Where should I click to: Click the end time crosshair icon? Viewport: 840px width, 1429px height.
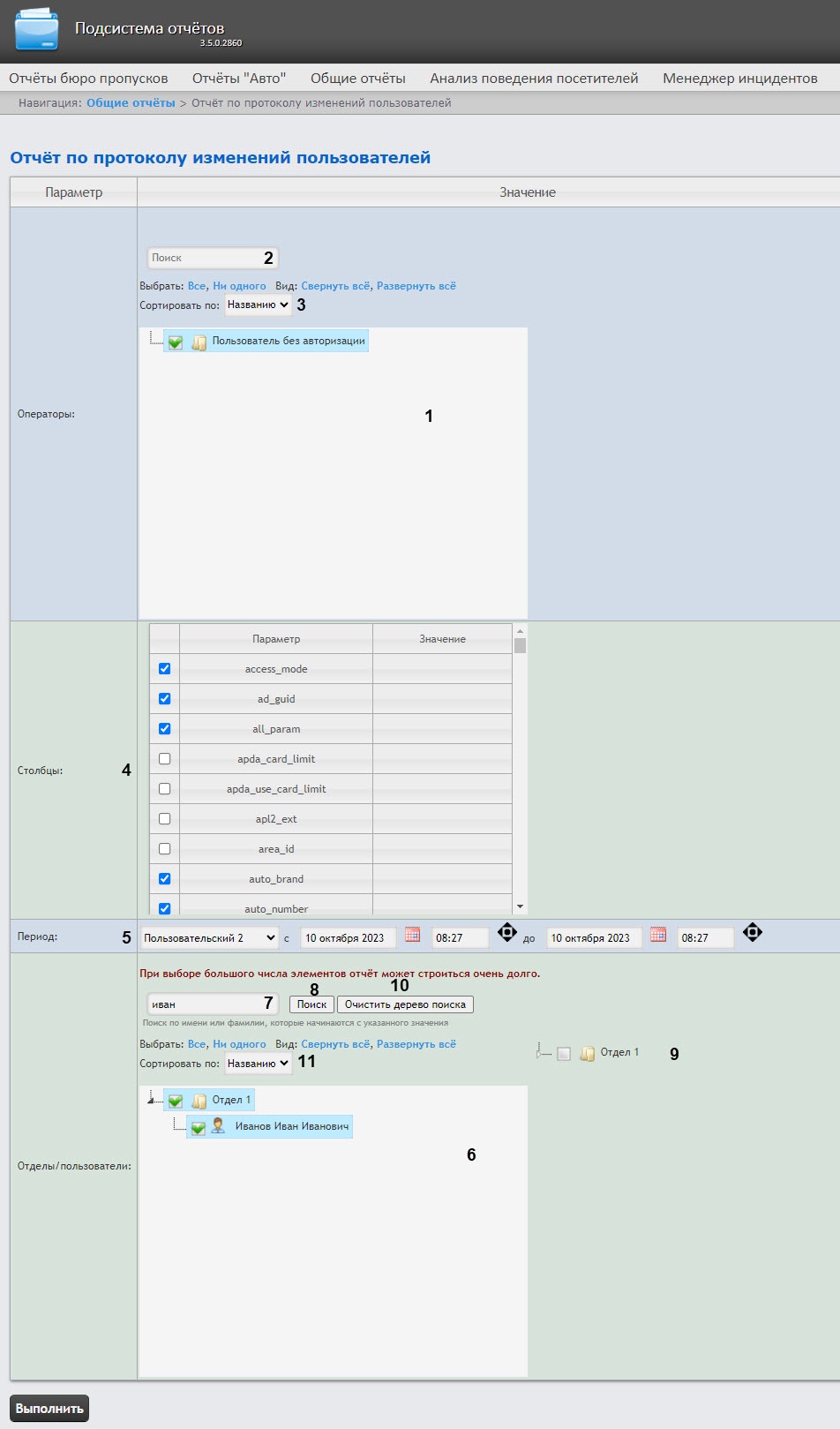pos(752,932)
